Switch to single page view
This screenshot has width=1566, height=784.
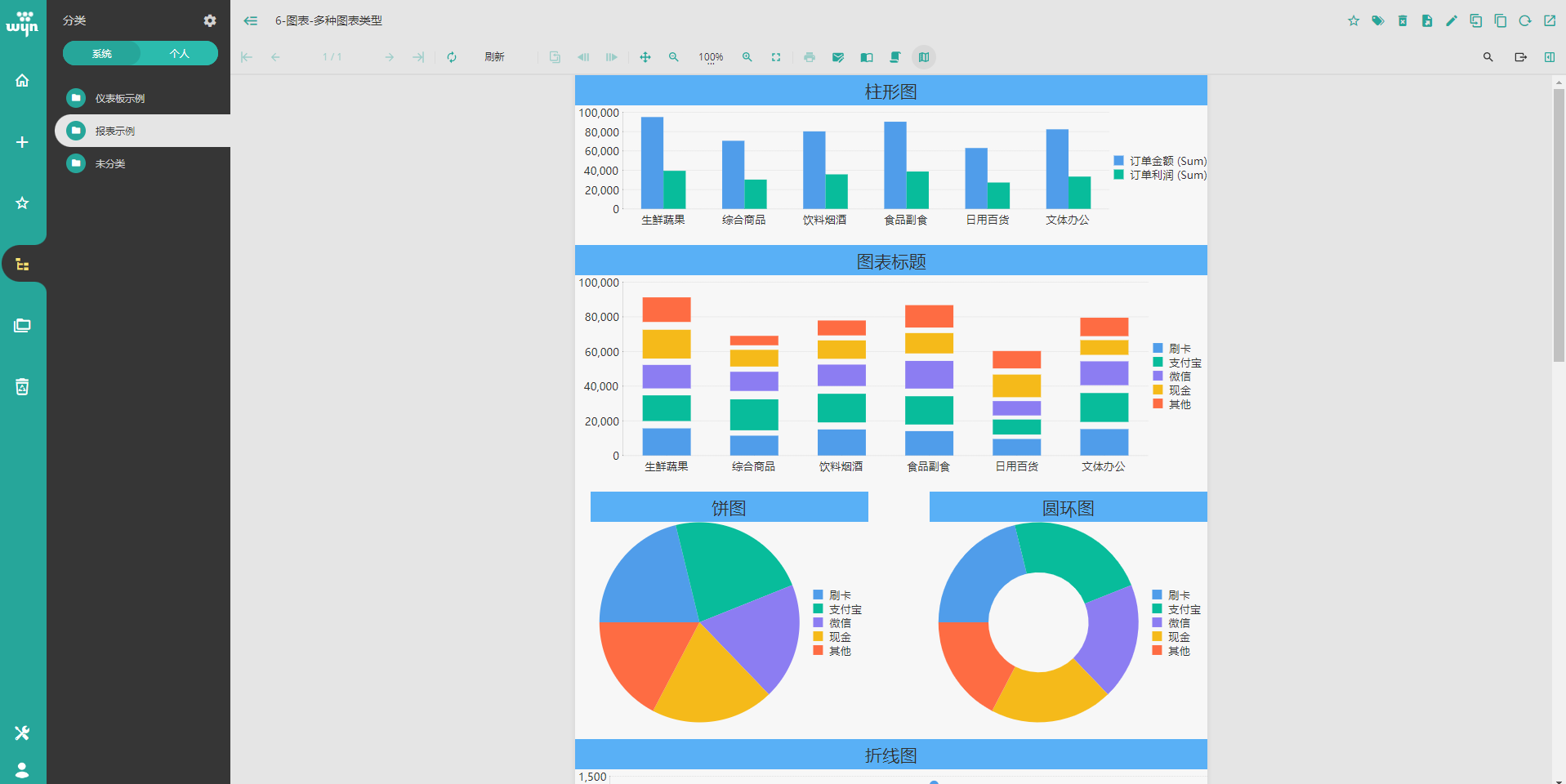click(x=867, y=57)
